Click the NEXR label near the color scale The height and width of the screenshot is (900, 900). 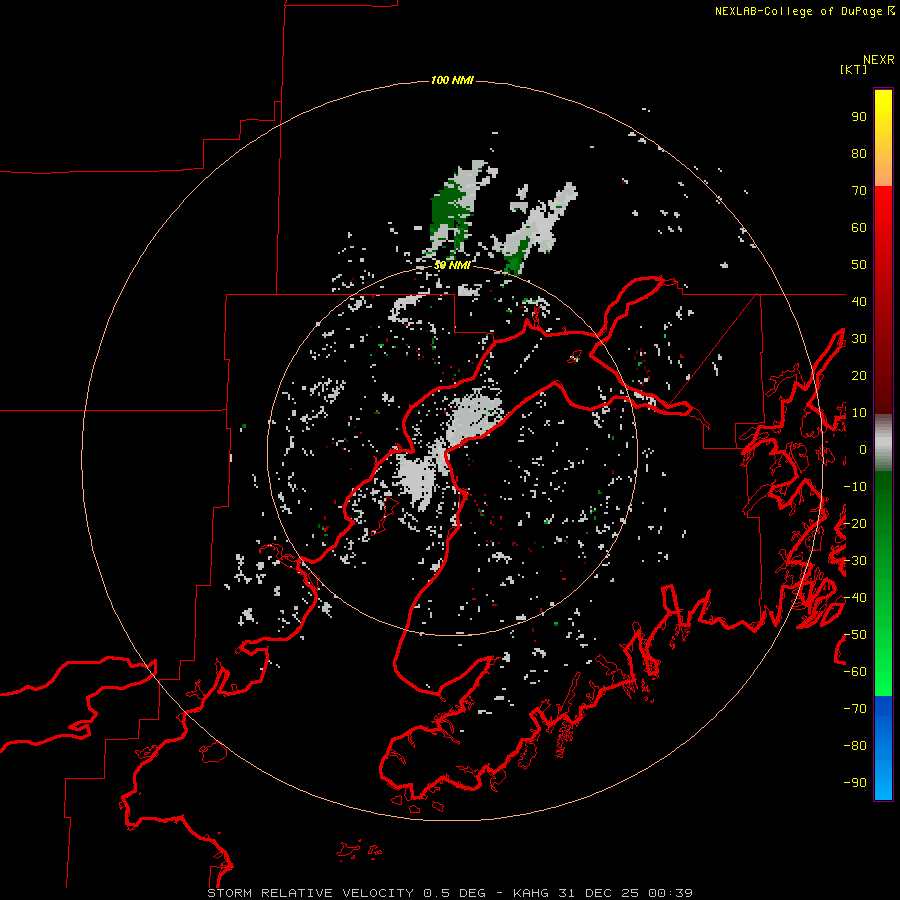[x=879, y=60]
